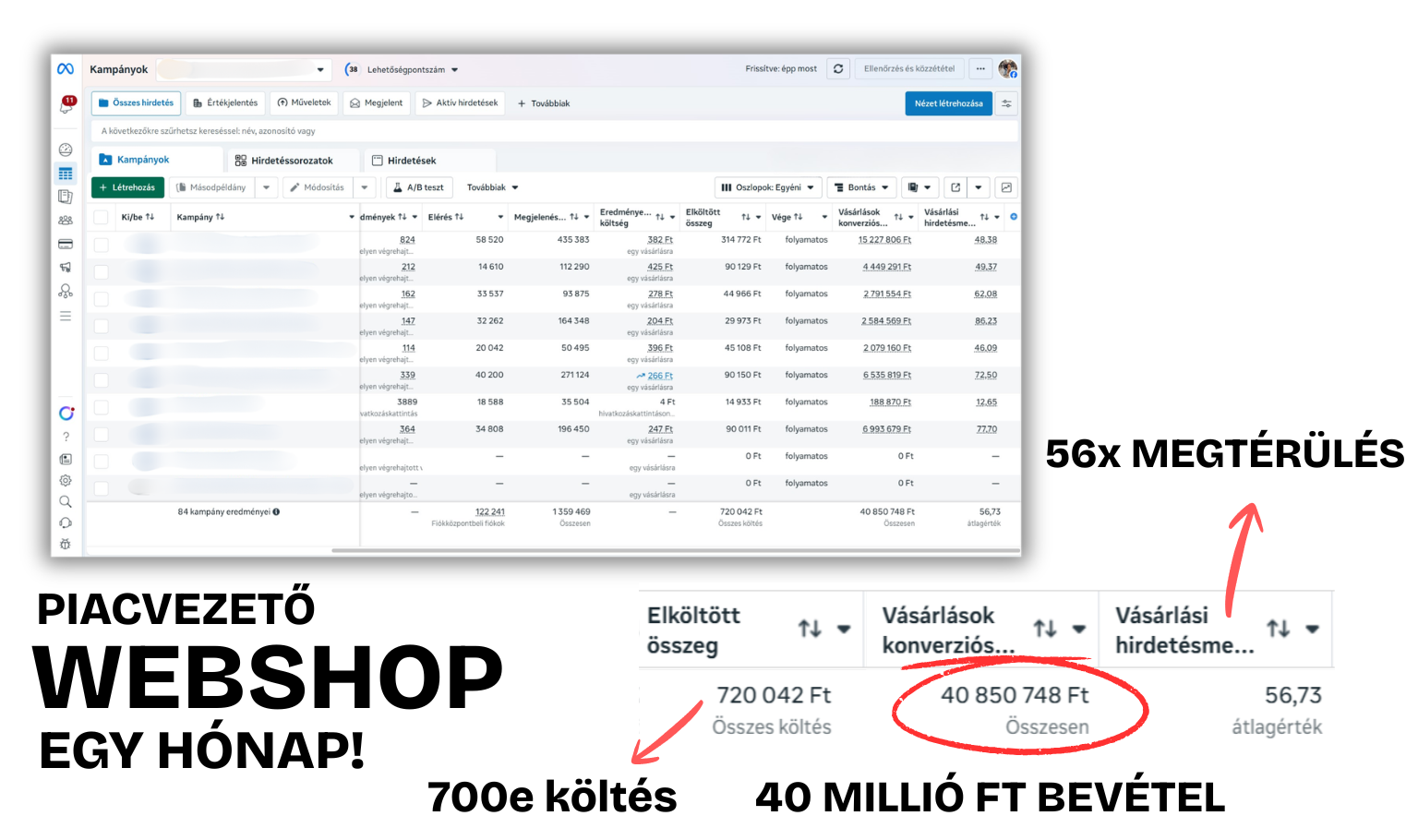
Task: Check the first campaign row checkbox
Action: pos(102,245)
